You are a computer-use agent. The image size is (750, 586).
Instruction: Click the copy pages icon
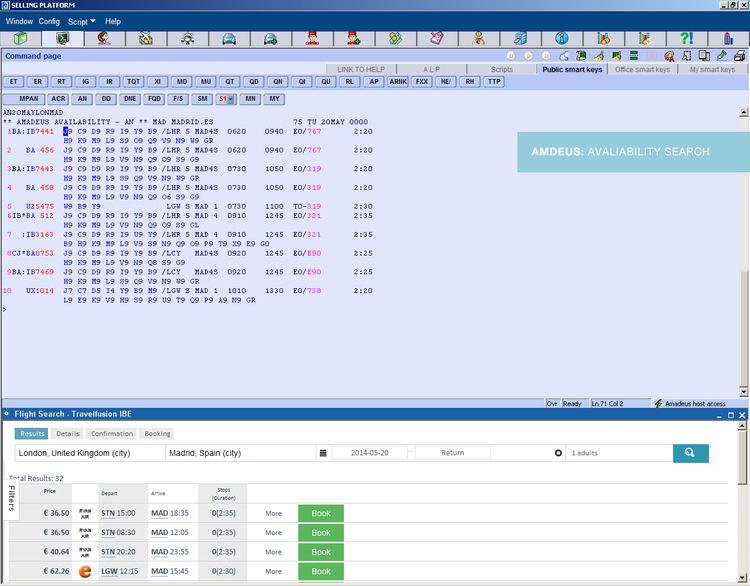click(x=704, y=56)
